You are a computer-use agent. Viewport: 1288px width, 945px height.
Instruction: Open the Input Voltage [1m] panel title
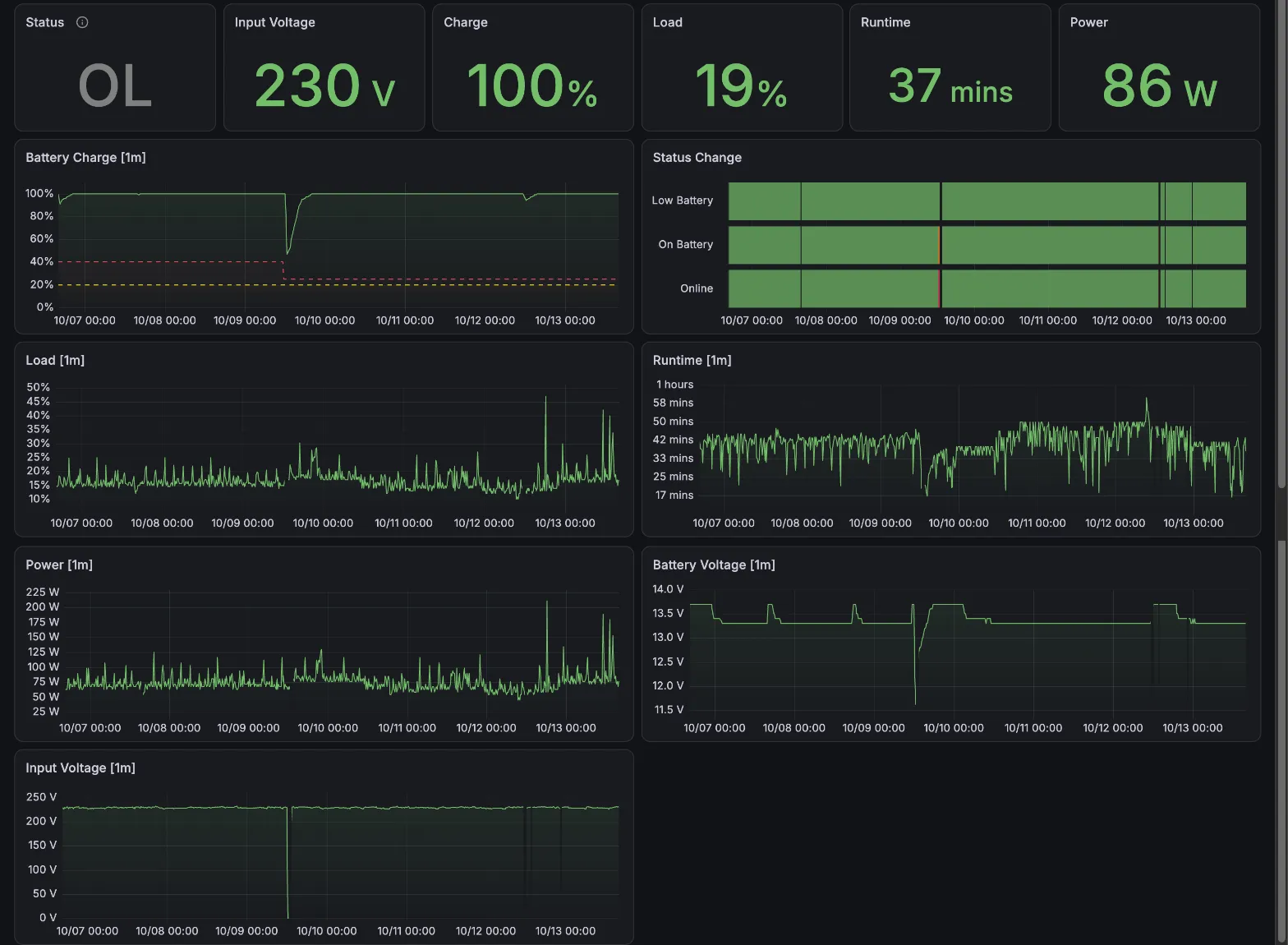(80, 768)
